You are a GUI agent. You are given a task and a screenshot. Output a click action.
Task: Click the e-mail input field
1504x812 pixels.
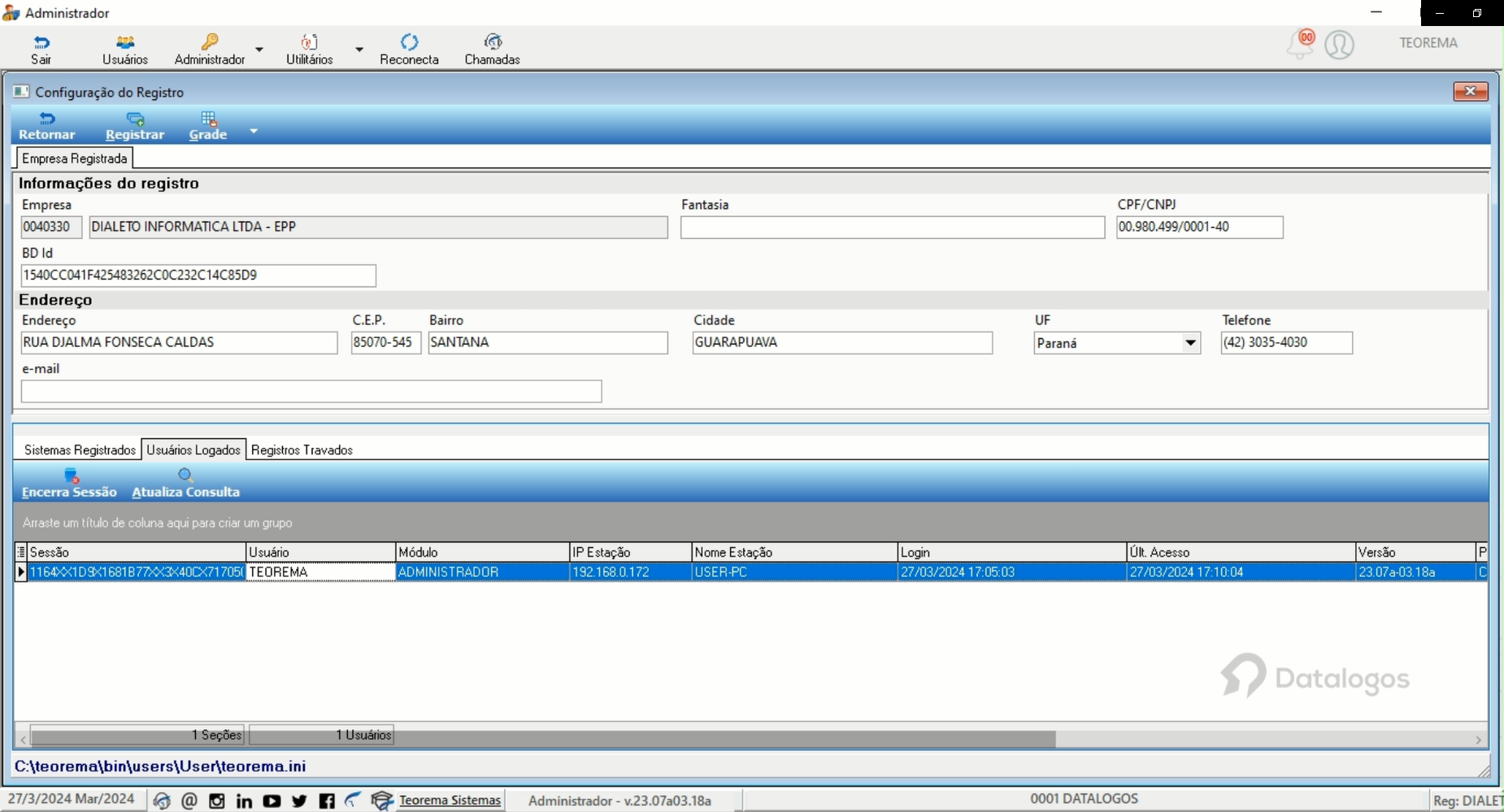coord(311,392)
